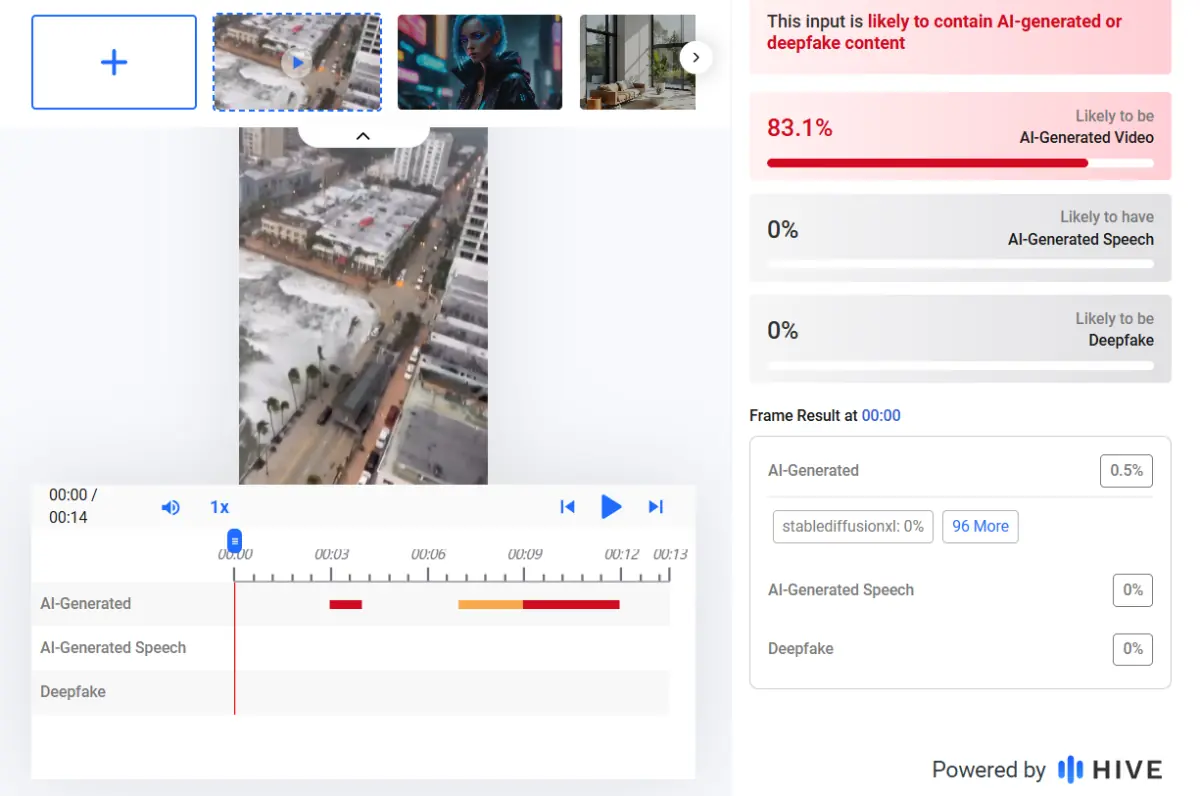Click the stablediffusionxl: 0% tag
The height and width of the screenshot is (796, 1200).
coord(853,526)
